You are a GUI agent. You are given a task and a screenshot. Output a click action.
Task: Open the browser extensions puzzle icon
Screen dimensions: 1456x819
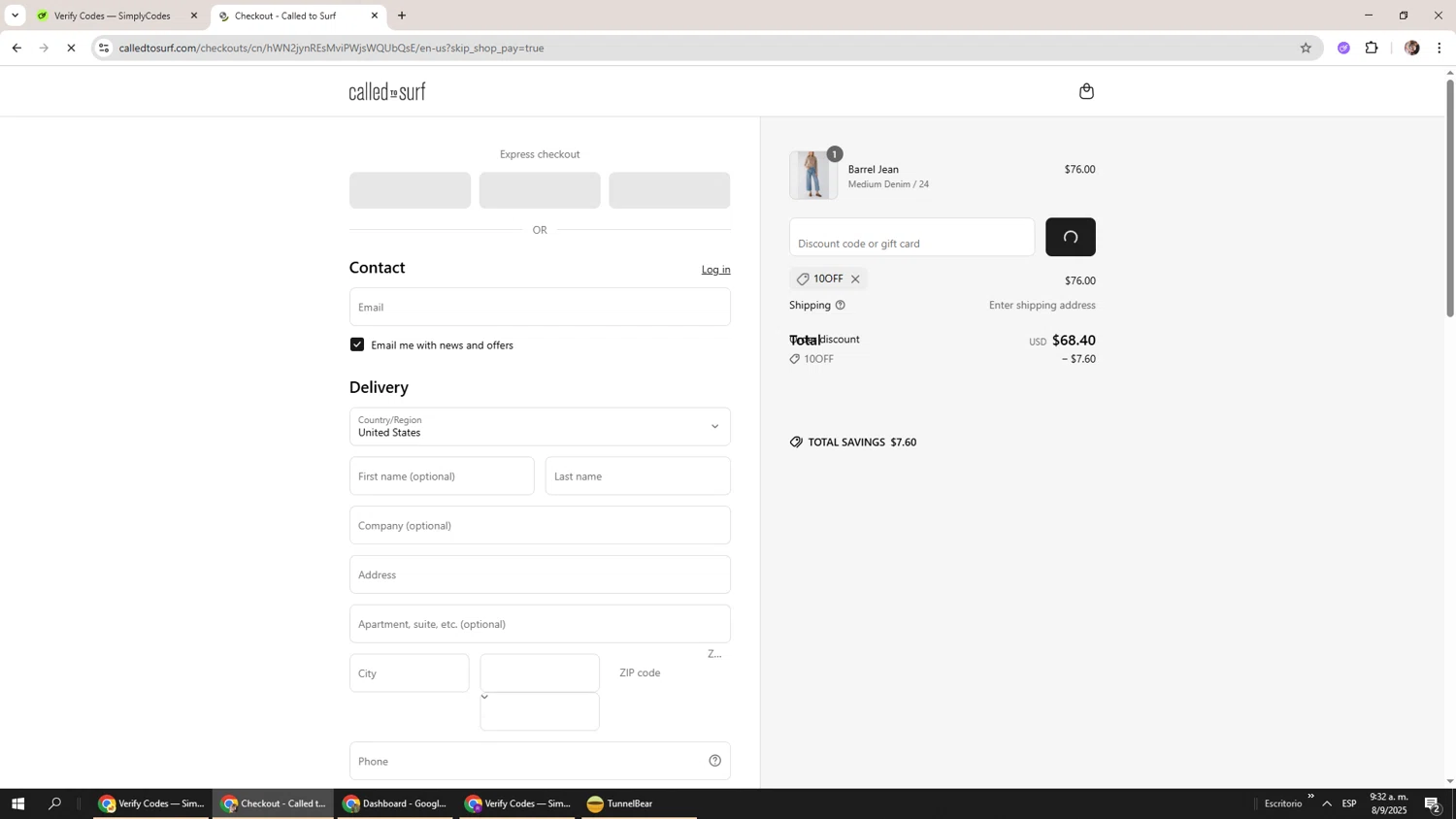tap(1372, 48)
